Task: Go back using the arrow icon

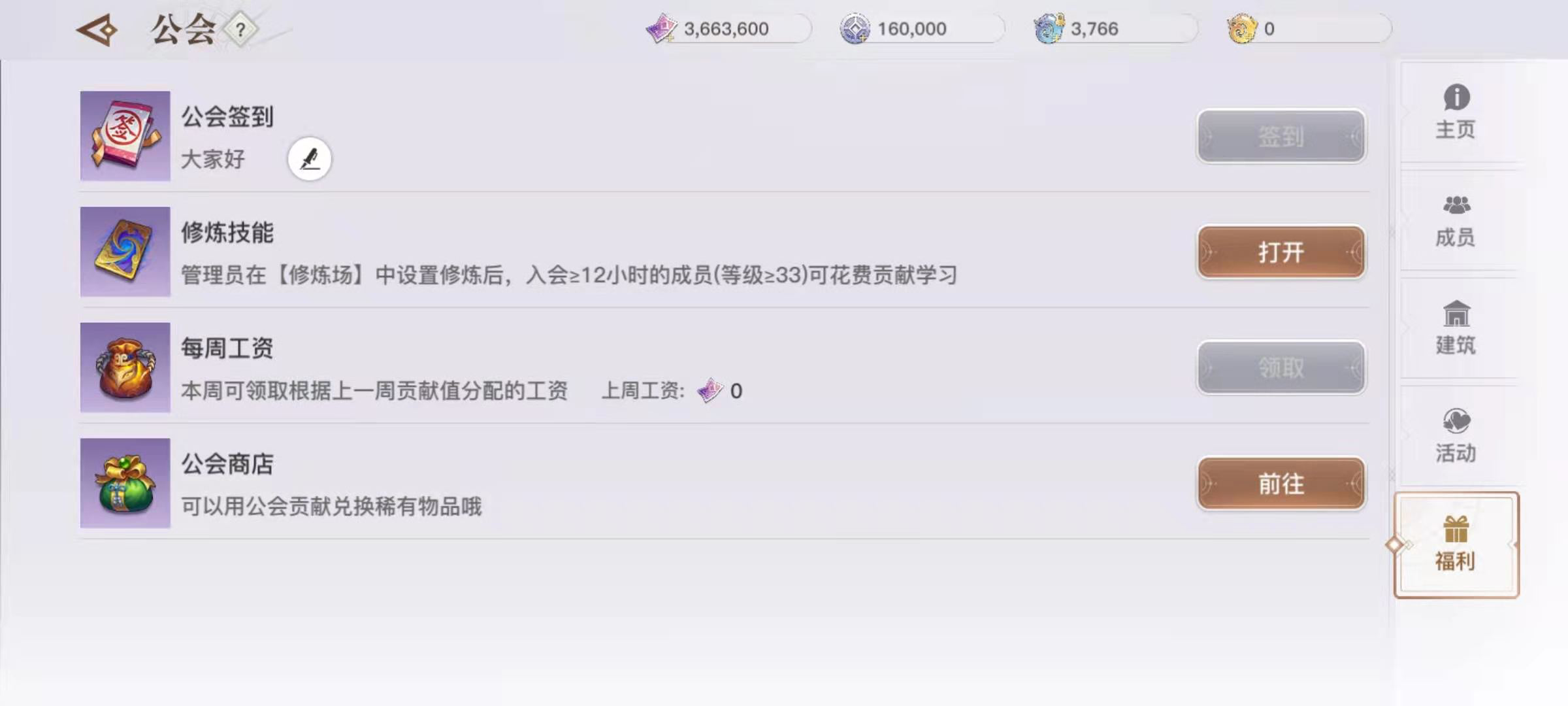Action: pyautogui.click(x=97, y=30)
